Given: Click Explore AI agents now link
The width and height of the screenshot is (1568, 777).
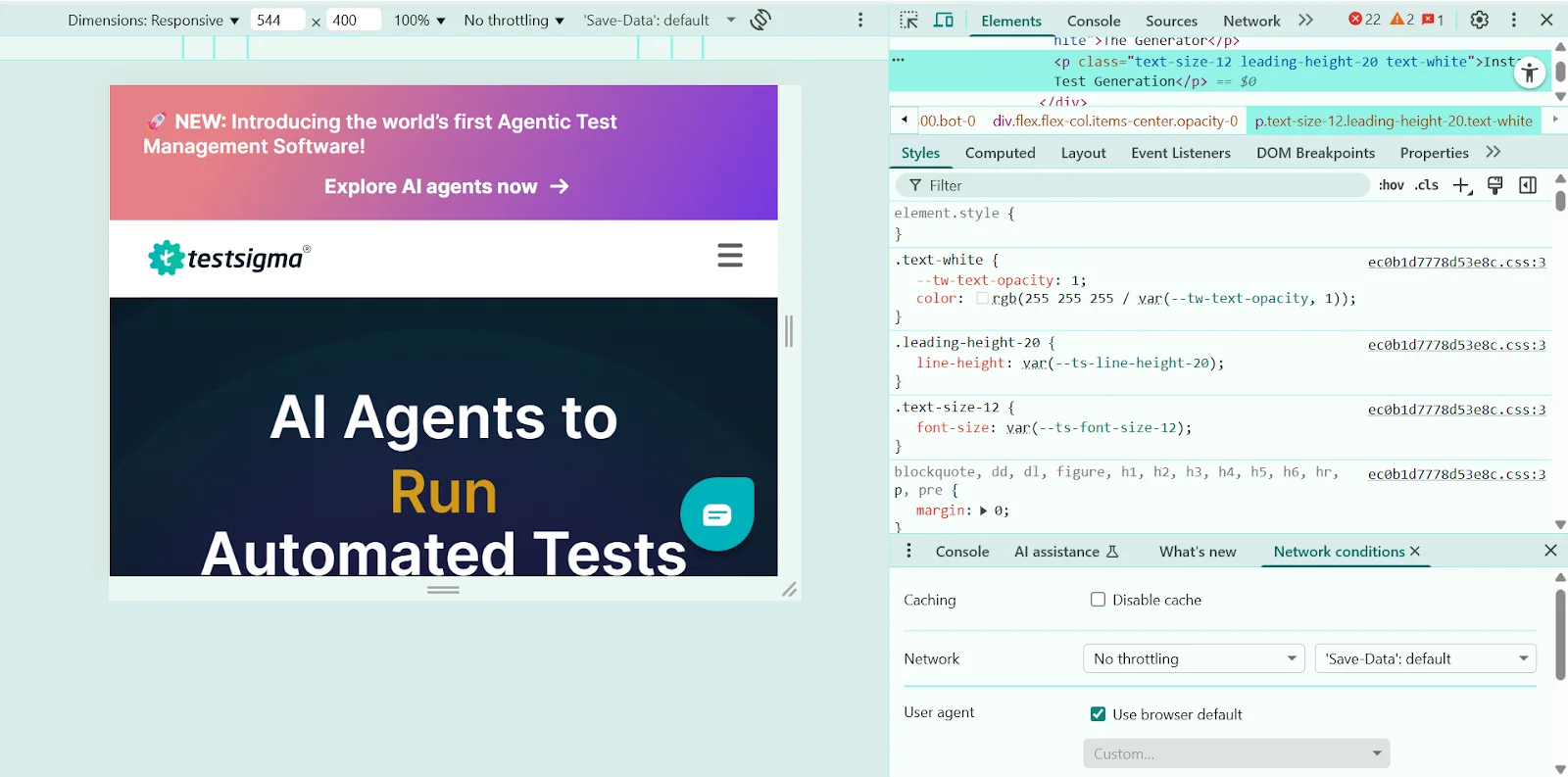Looking at the screenshot, I should tap(446, 186).
